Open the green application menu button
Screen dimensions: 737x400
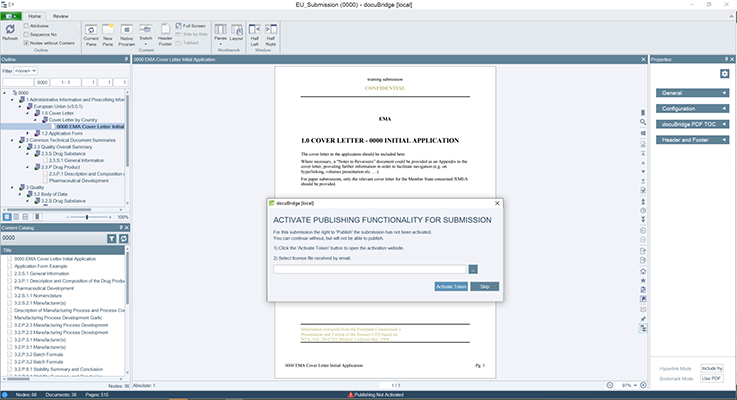(11, 16)
